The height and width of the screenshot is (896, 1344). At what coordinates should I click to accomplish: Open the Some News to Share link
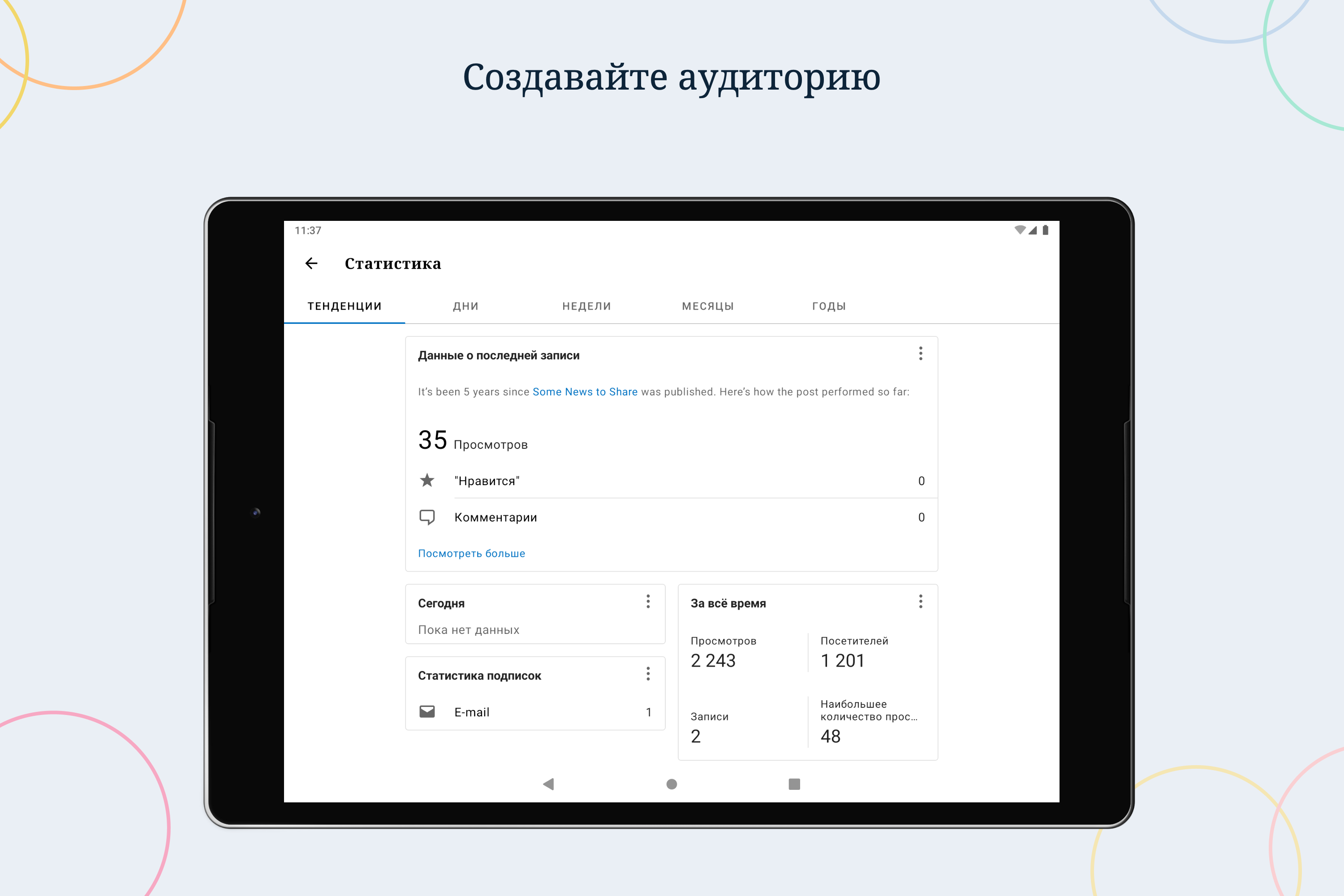pos(585,392)
